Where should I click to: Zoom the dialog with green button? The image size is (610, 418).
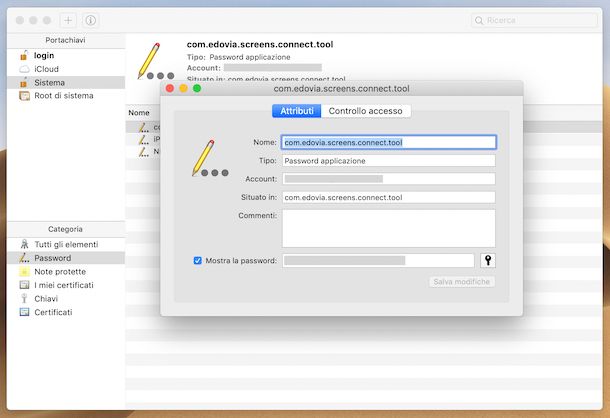197,88
